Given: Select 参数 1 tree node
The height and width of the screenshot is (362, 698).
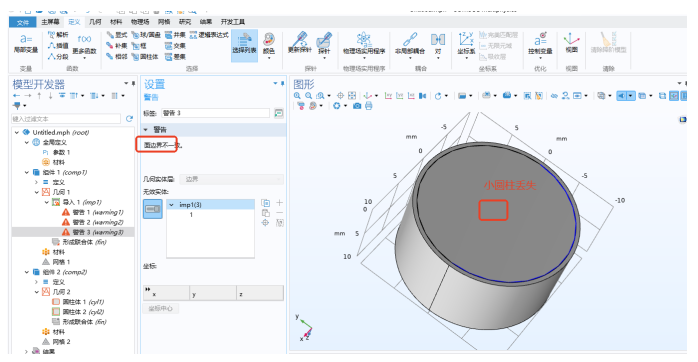Looking at the screenshot, I should click(x=56, y=152).
